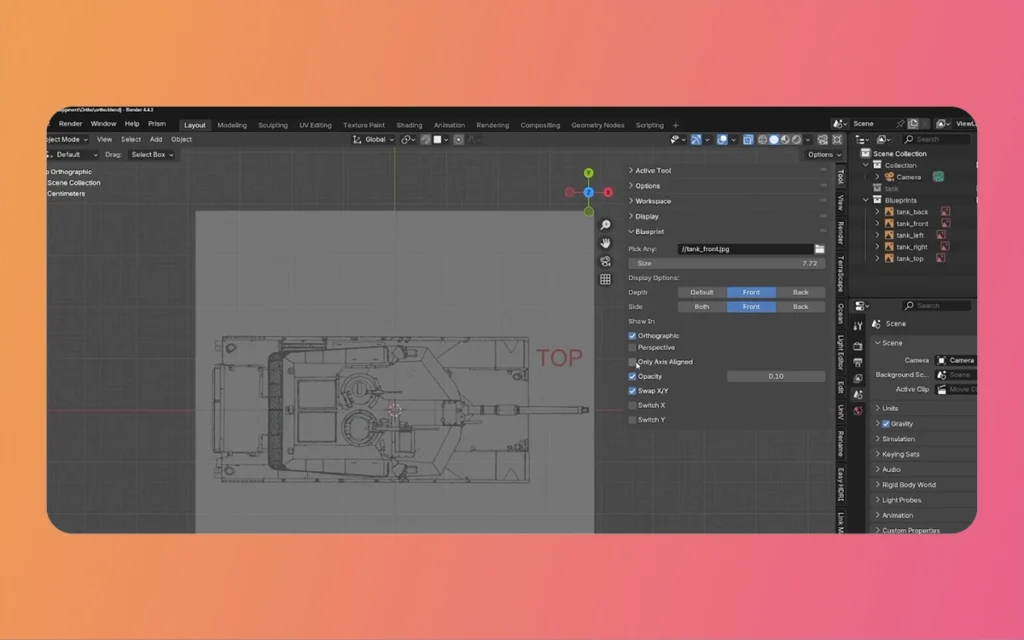Open the Tool properties tab icon

(858, 327)
